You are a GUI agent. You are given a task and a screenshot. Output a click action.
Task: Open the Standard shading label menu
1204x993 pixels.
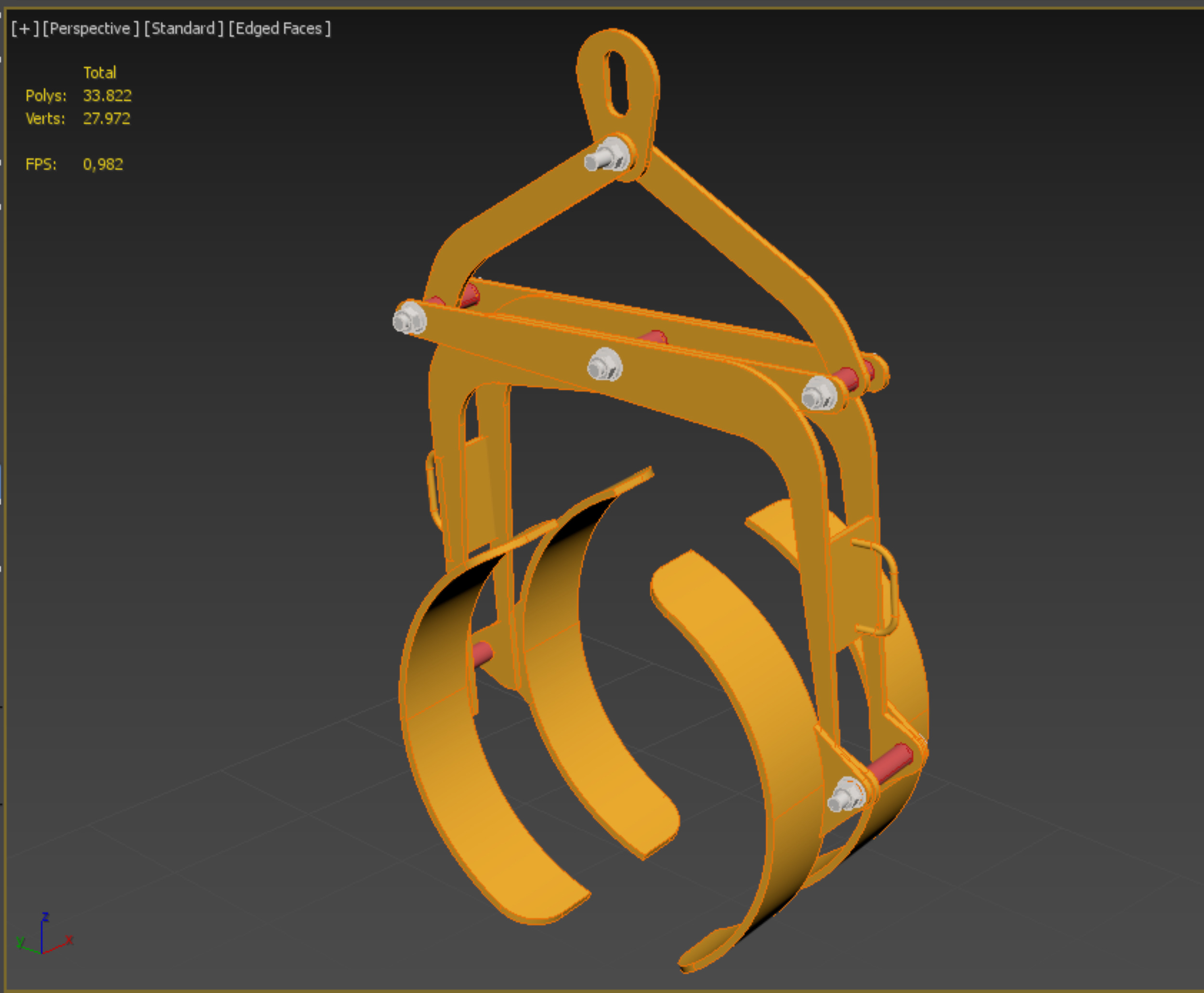(183, 28)
